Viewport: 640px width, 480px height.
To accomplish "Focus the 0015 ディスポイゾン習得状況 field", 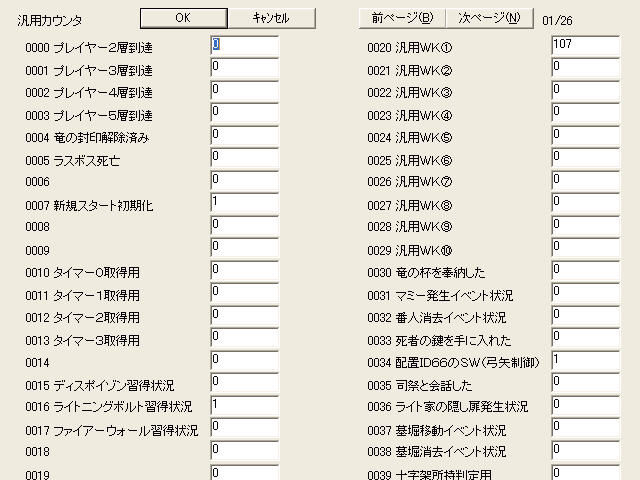I will click(x=244, y=383).
